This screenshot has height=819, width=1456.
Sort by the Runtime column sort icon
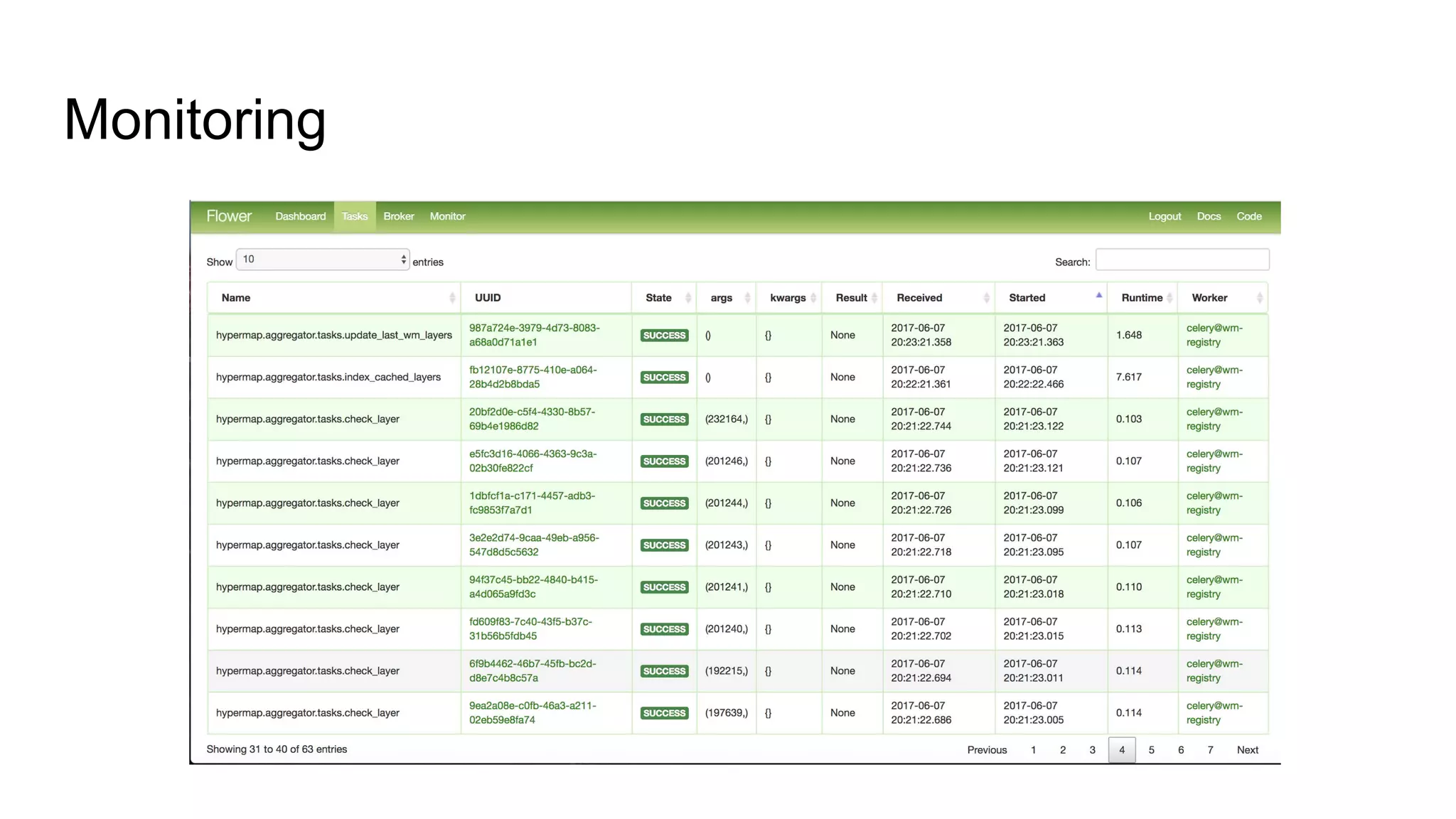[1169, 298]
